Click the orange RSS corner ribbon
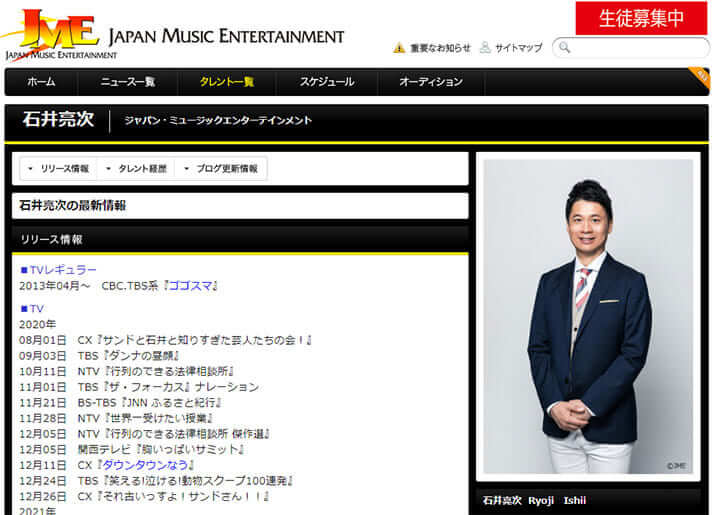 click(700, 77)
